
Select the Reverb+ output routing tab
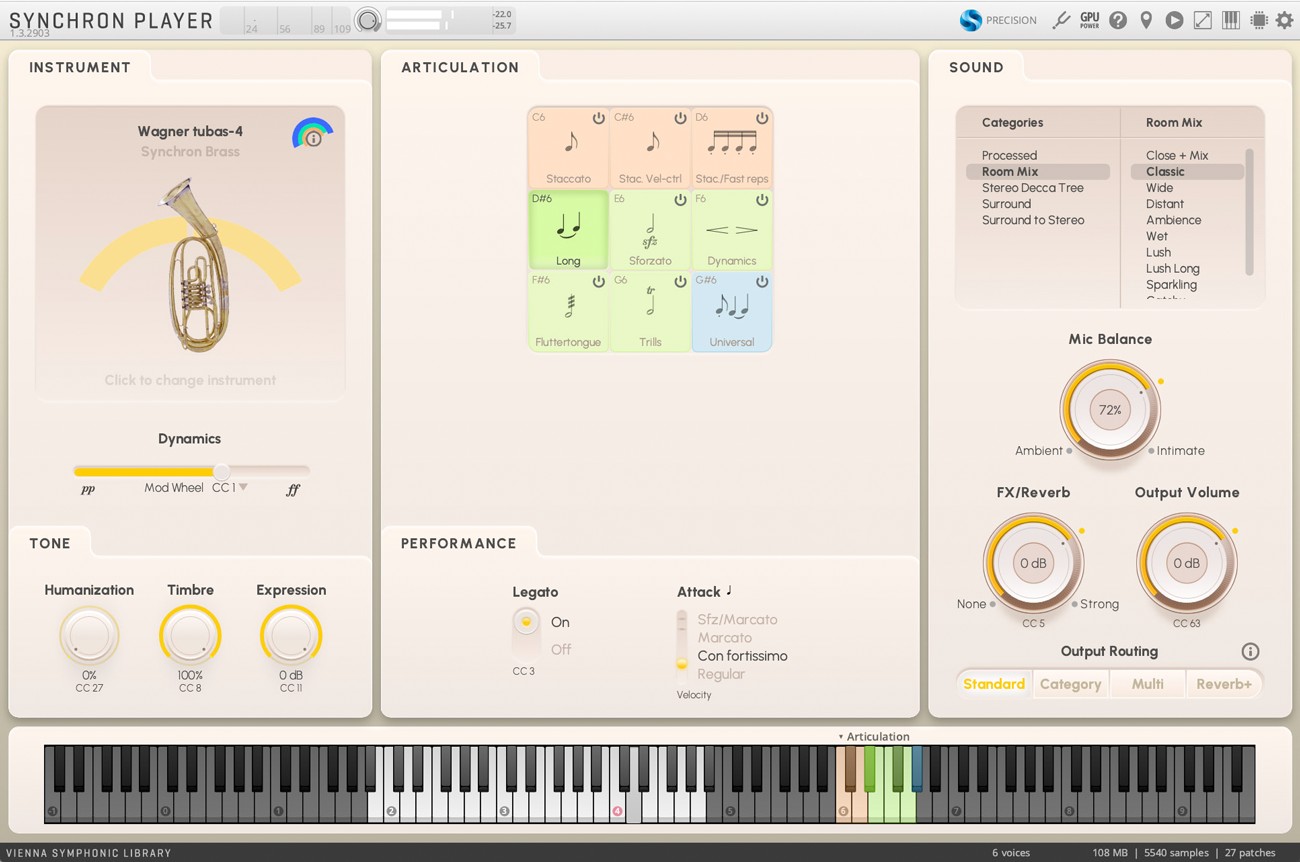pos(1224,683)
